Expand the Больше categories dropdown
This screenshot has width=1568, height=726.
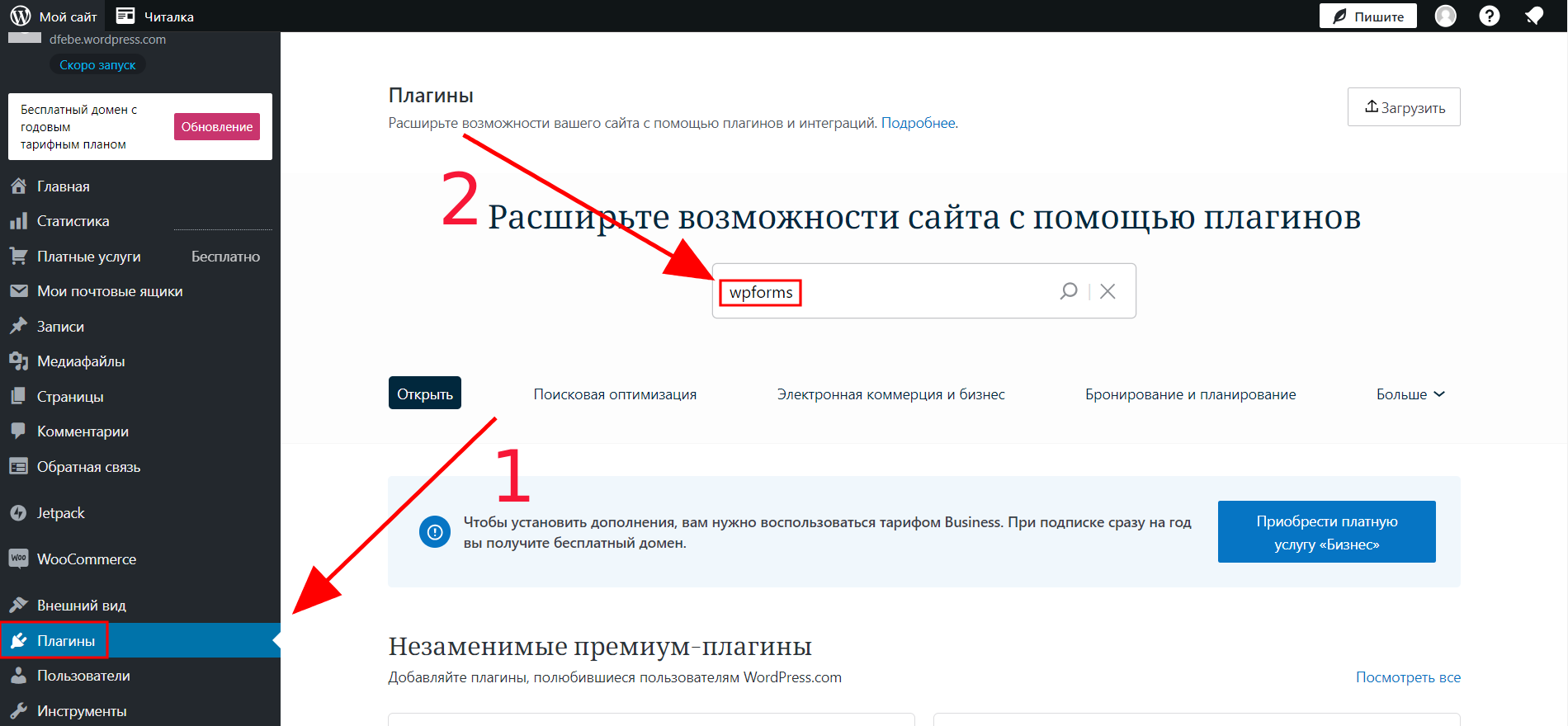click(x=1410, y=394)
